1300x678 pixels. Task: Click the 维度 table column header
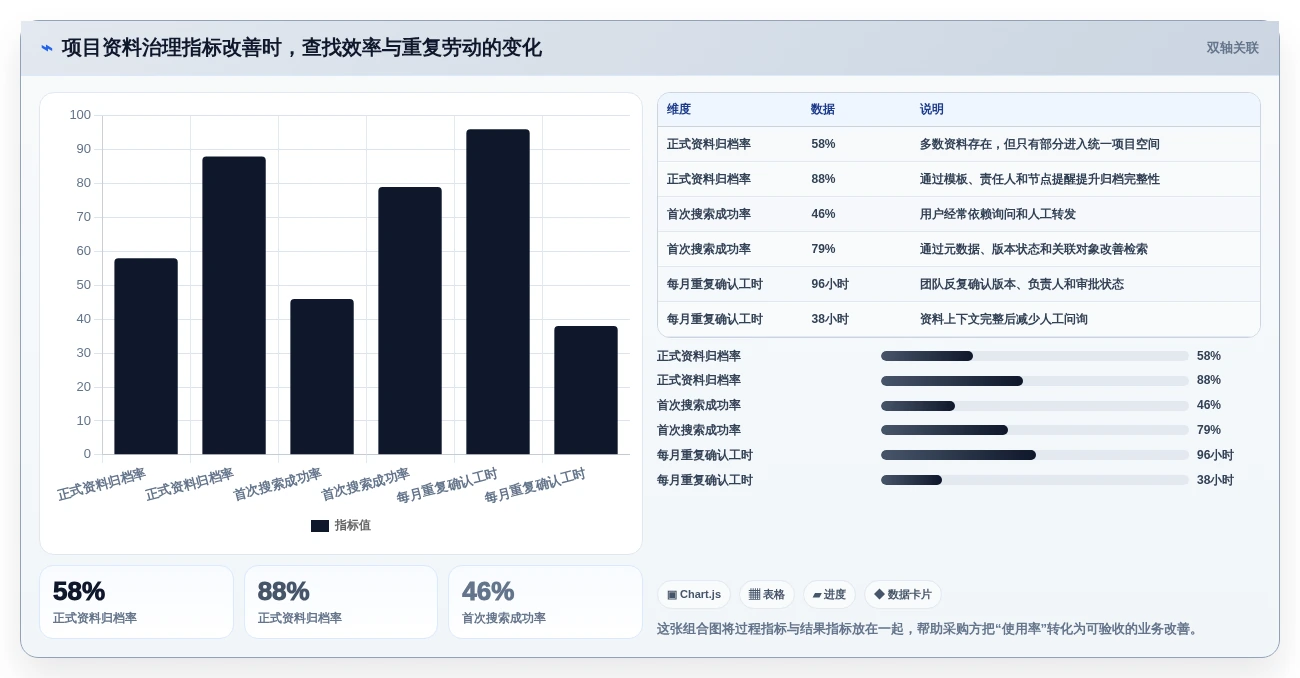[x=679, y=110]
